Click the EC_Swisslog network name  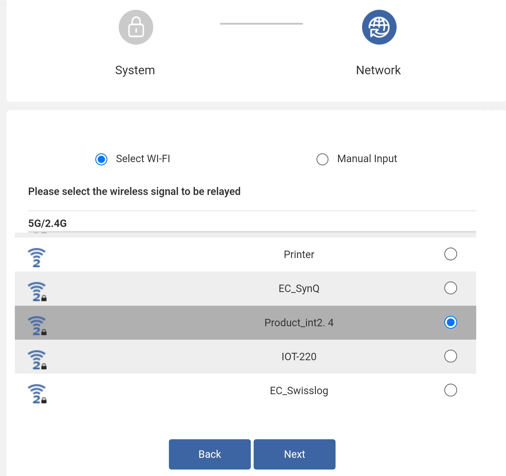pos(299,390)
